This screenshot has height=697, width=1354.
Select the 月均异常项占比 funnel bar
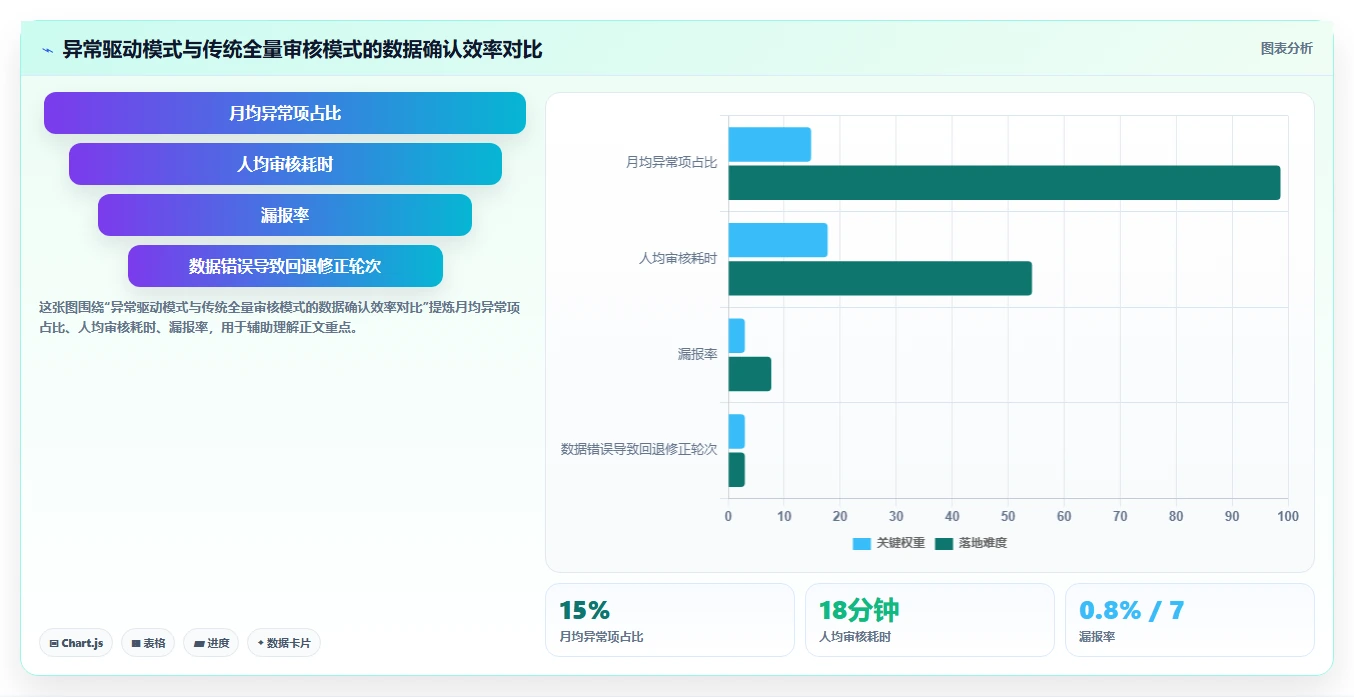(x=285, y=113)
